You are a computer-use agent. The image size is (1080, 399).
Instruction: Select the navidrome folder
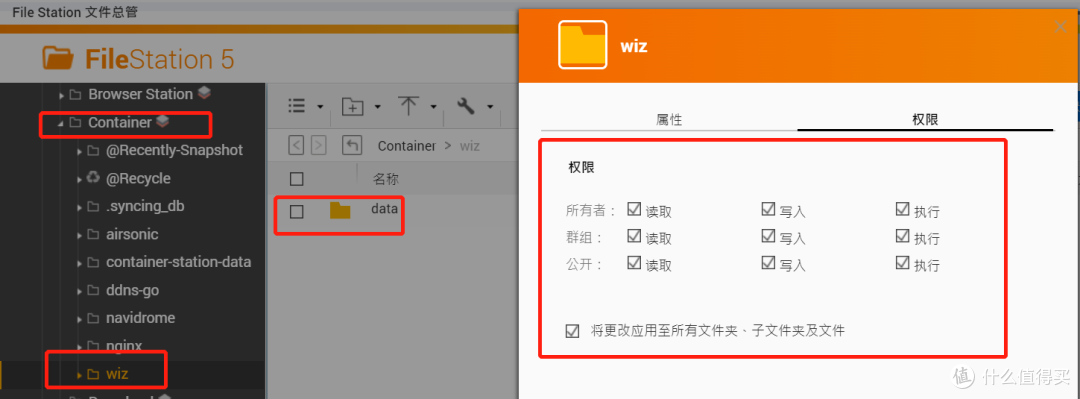pyautogui.click(x=141, y=318)
